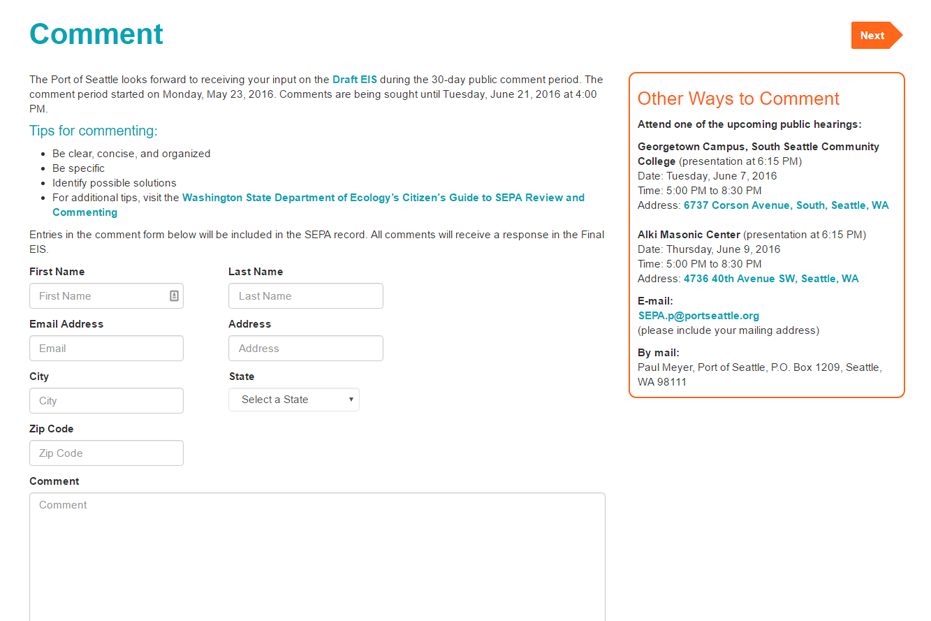Viewport: 931px width, 621px height.
Task: Open the 6737 Corson Avenue address link
Action: point(785,205)
